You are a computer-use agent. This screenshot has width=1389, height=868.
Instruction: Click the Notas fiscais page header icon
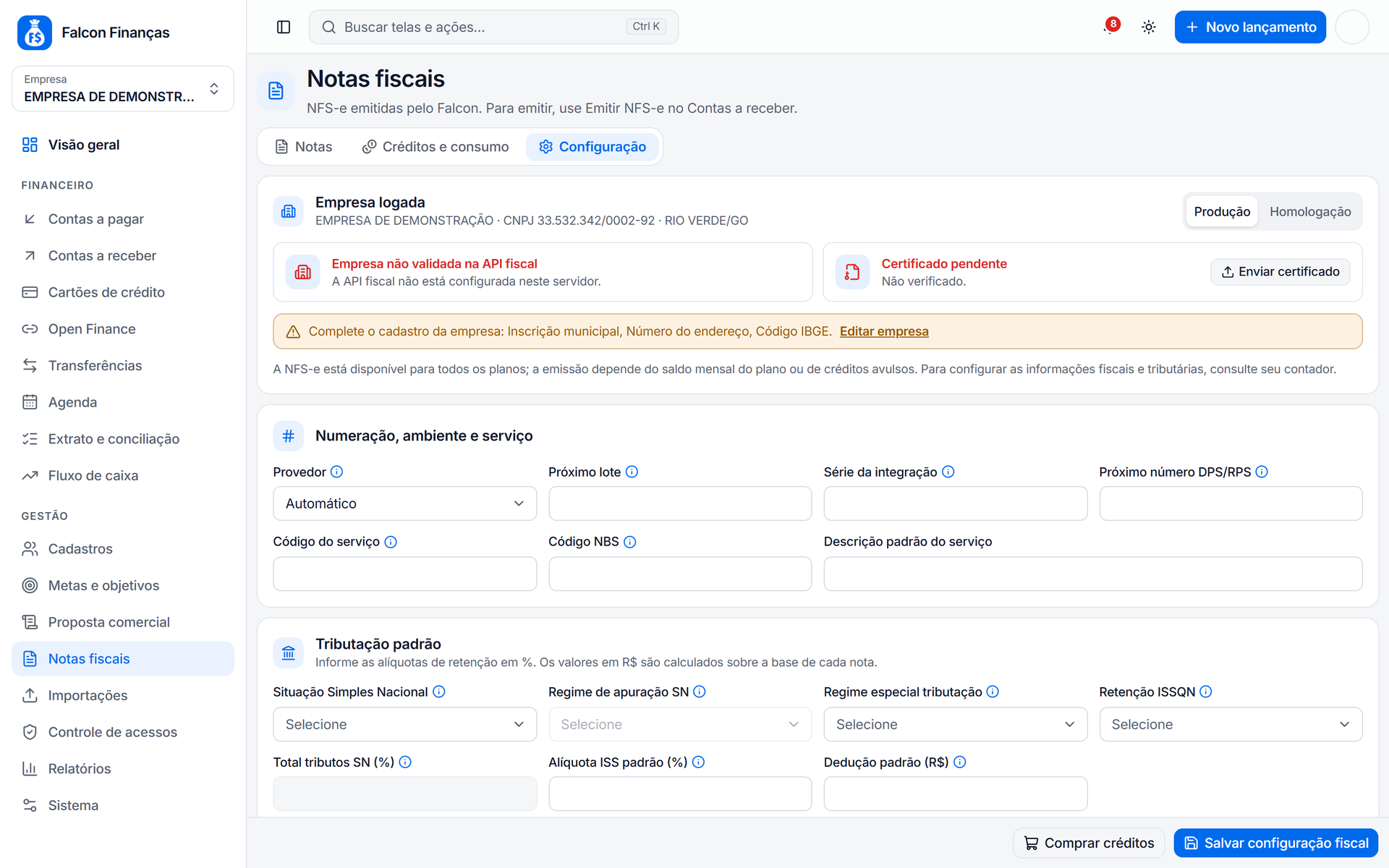point(276,90)
